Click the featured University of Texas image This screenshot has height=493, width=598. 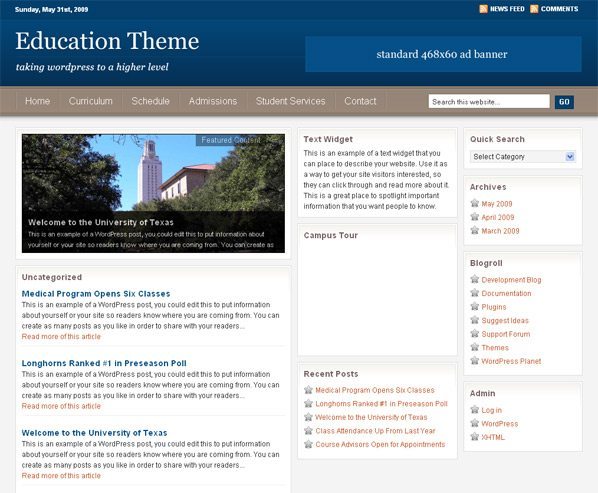click(153, 193)
